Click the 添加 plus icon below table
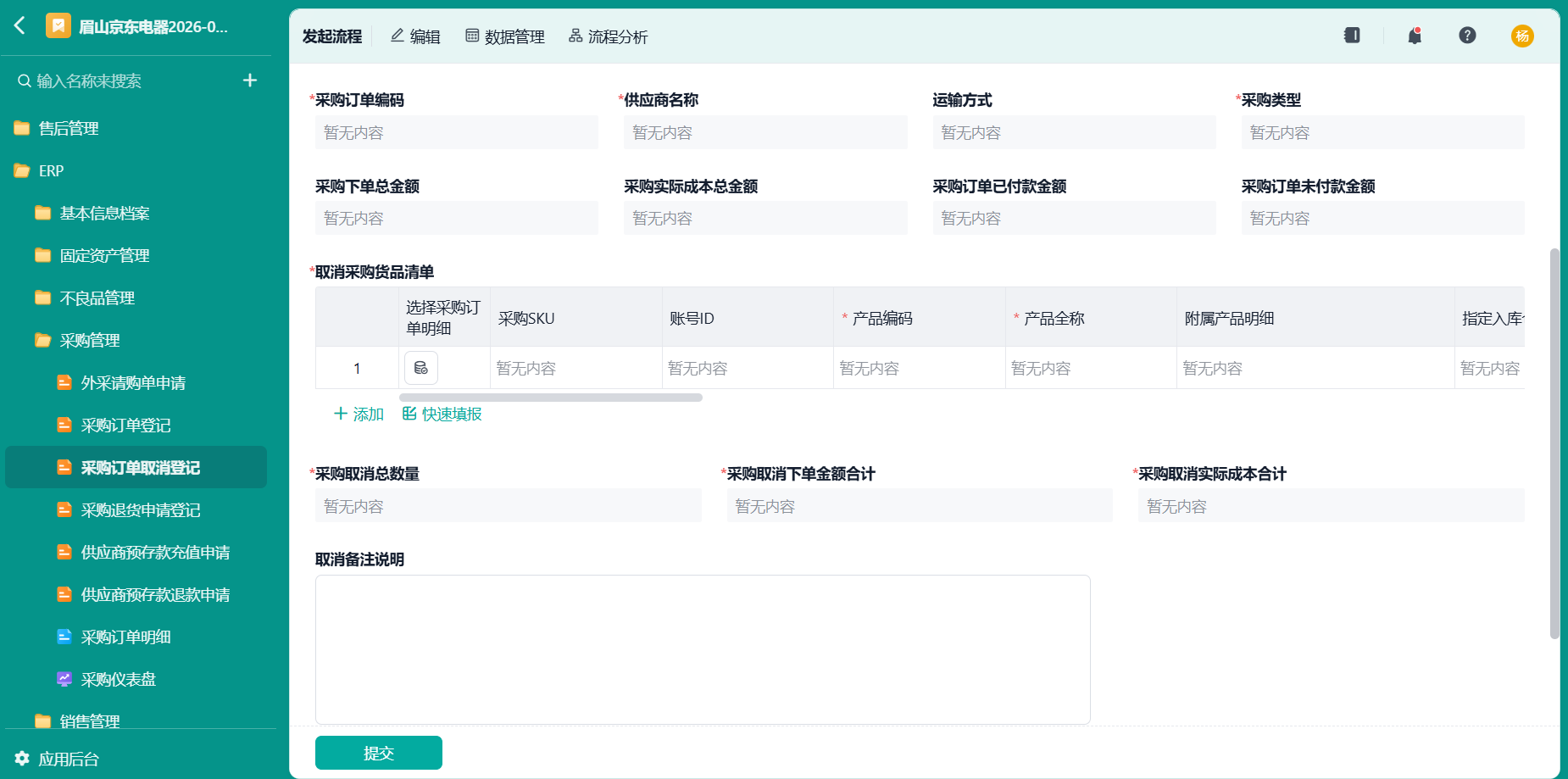The width and height of the screenshot is (1568, 779). click(x=341, y=414)
